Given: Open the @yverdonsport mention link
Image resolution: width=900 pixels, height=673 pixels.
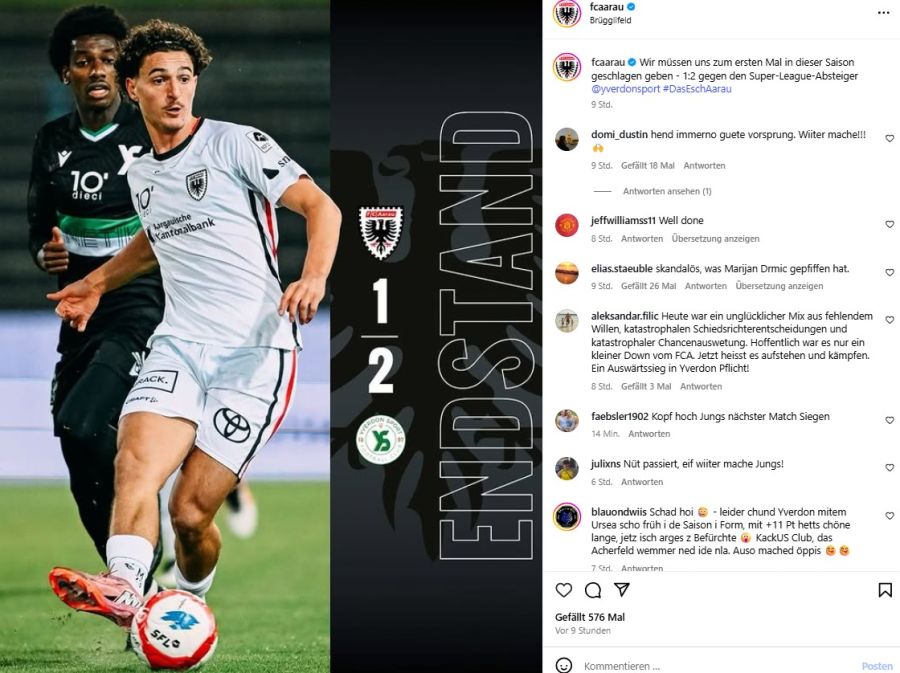Looking at the screenshot, I should (x=625, y=89).
